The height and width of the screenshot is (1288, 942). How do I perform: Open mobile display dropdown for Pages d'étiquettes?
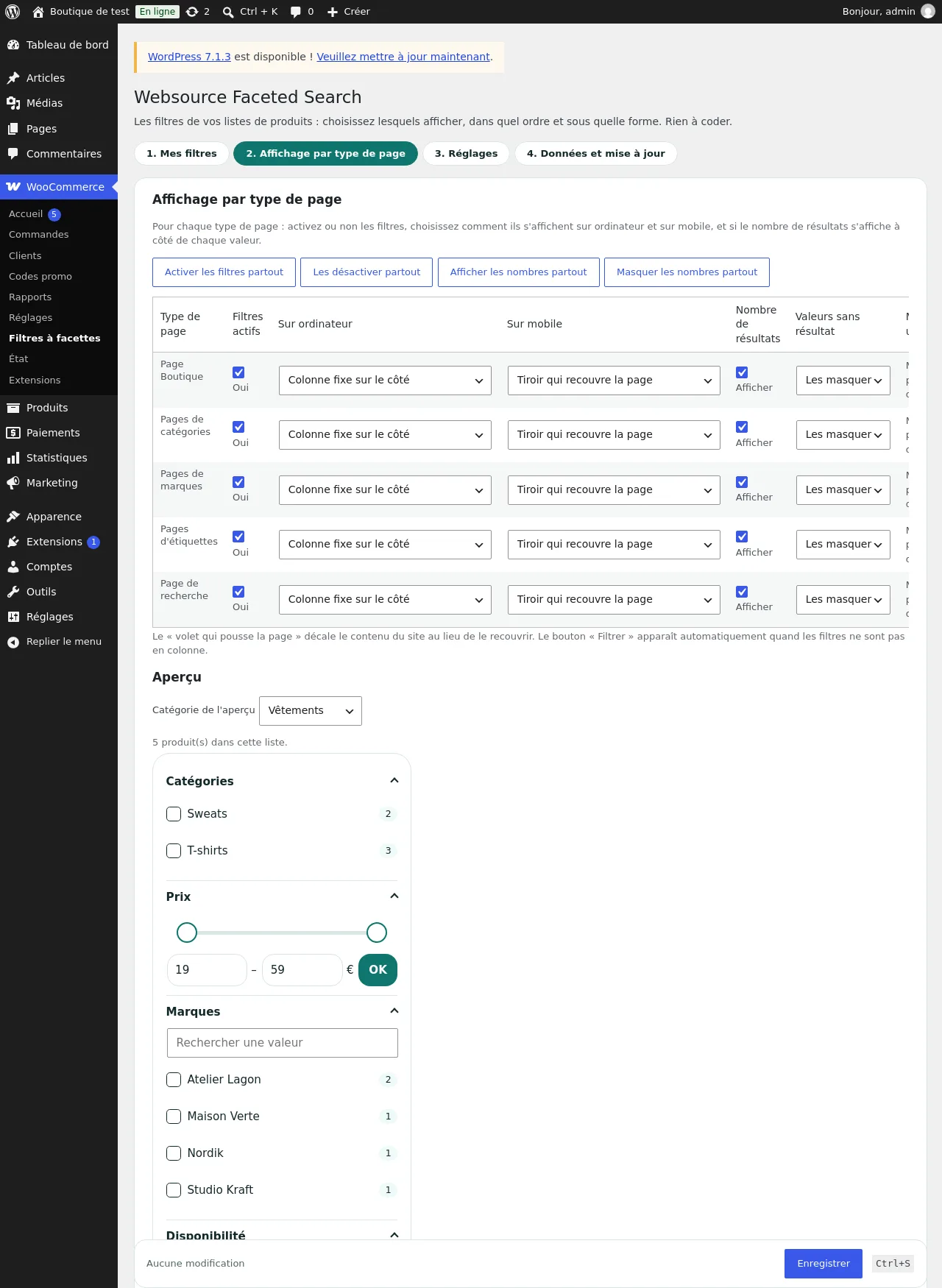(x=614, y=545)
